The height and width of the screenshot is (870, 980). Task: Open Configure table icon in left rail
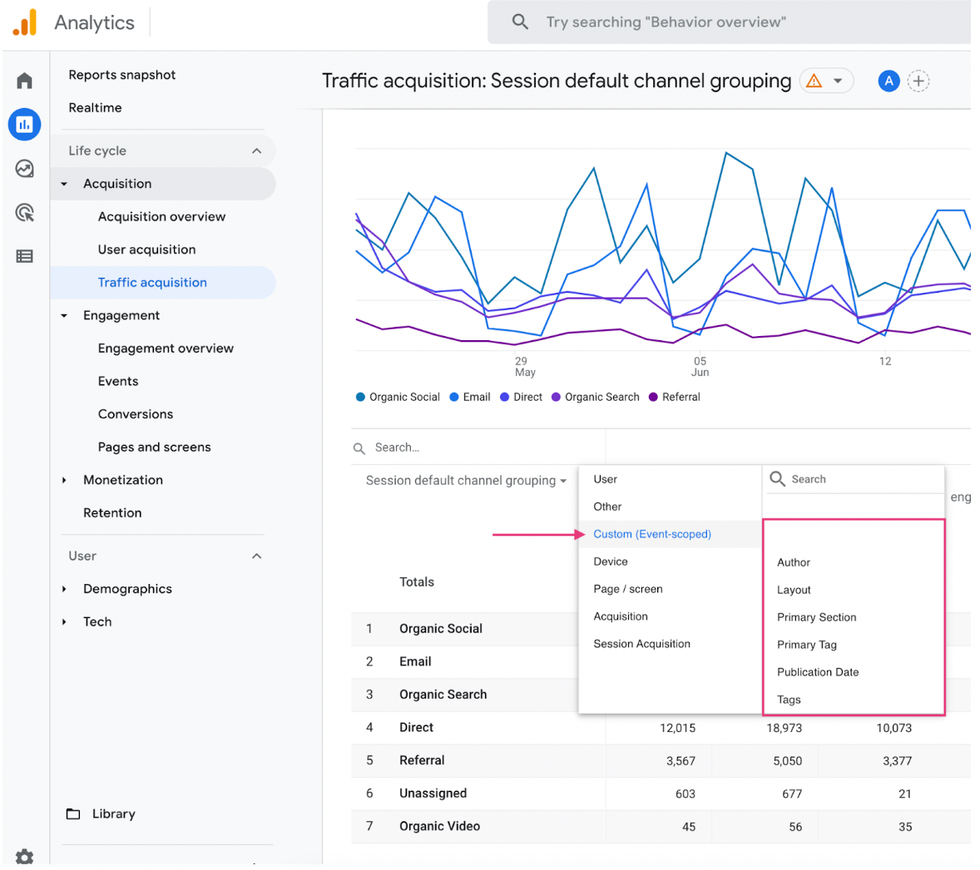[25, 257]
